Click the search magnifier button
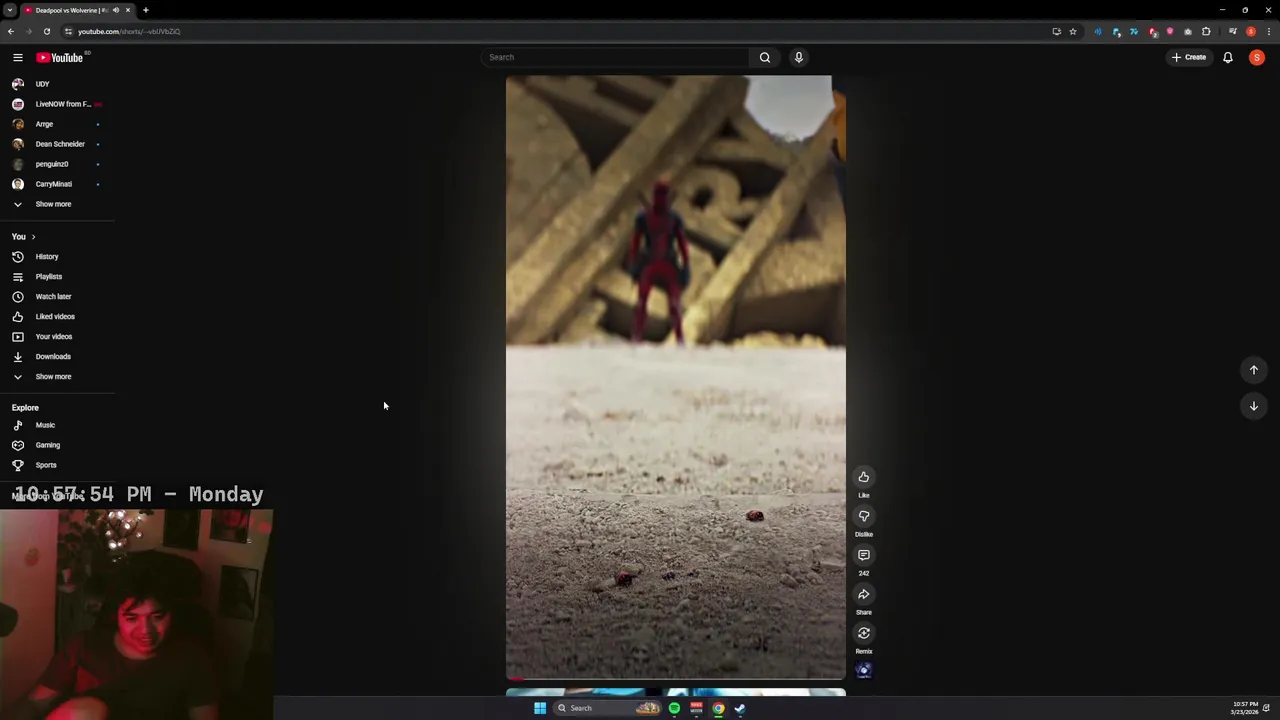Image resolution: width=1280 pixels, height=720 pixels. click(x=765, y=57)
